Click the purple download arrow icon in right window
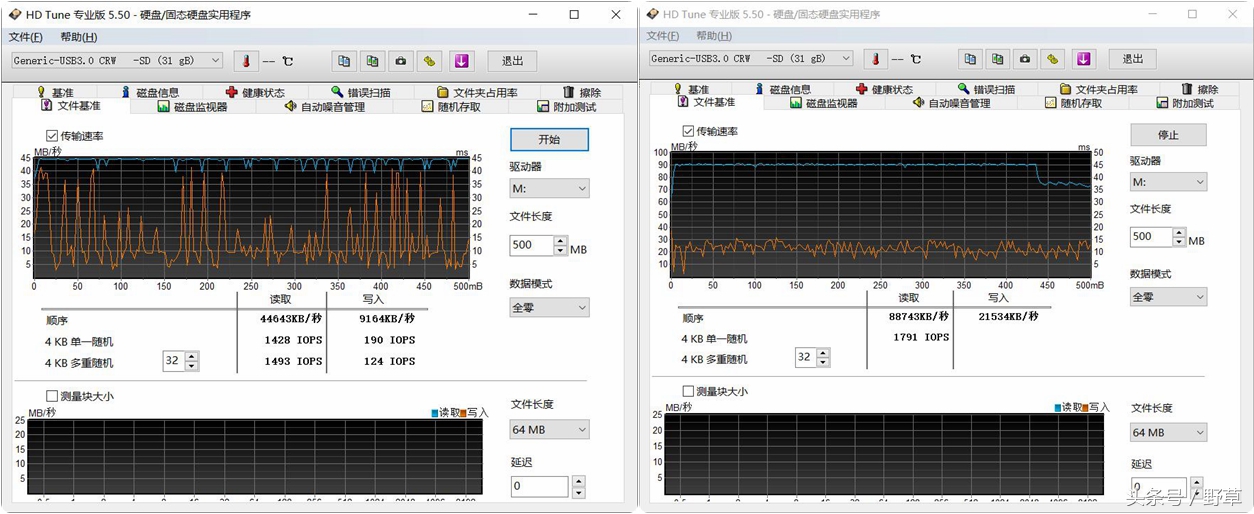The height and width of the screenshot is (514, 1254). tap(1085, 59)
